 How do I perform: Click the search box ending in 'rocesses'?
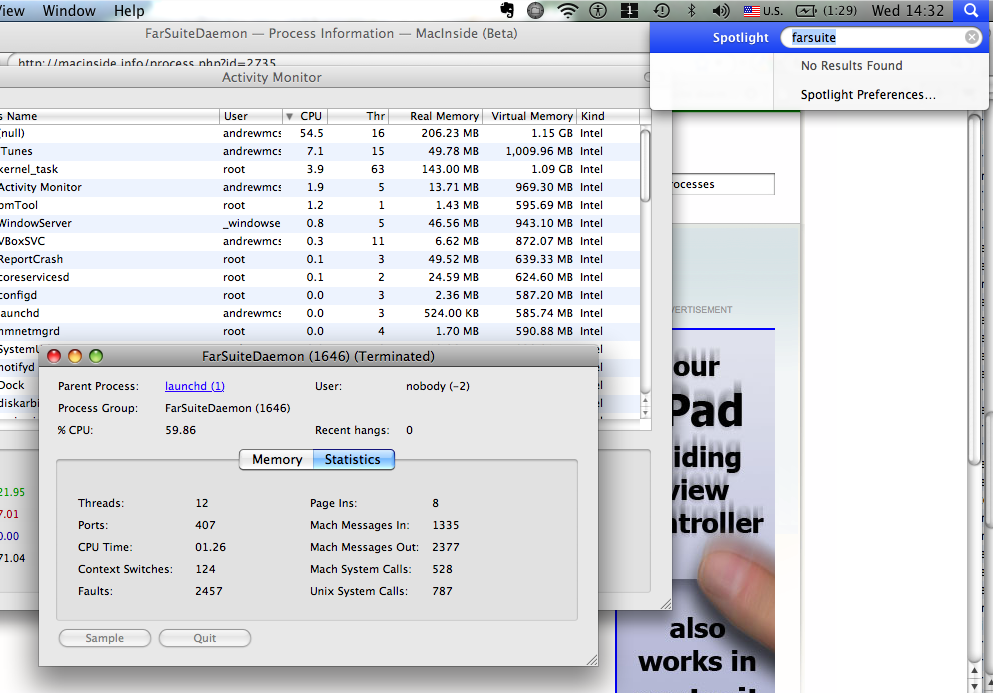(x=723, y=184)
